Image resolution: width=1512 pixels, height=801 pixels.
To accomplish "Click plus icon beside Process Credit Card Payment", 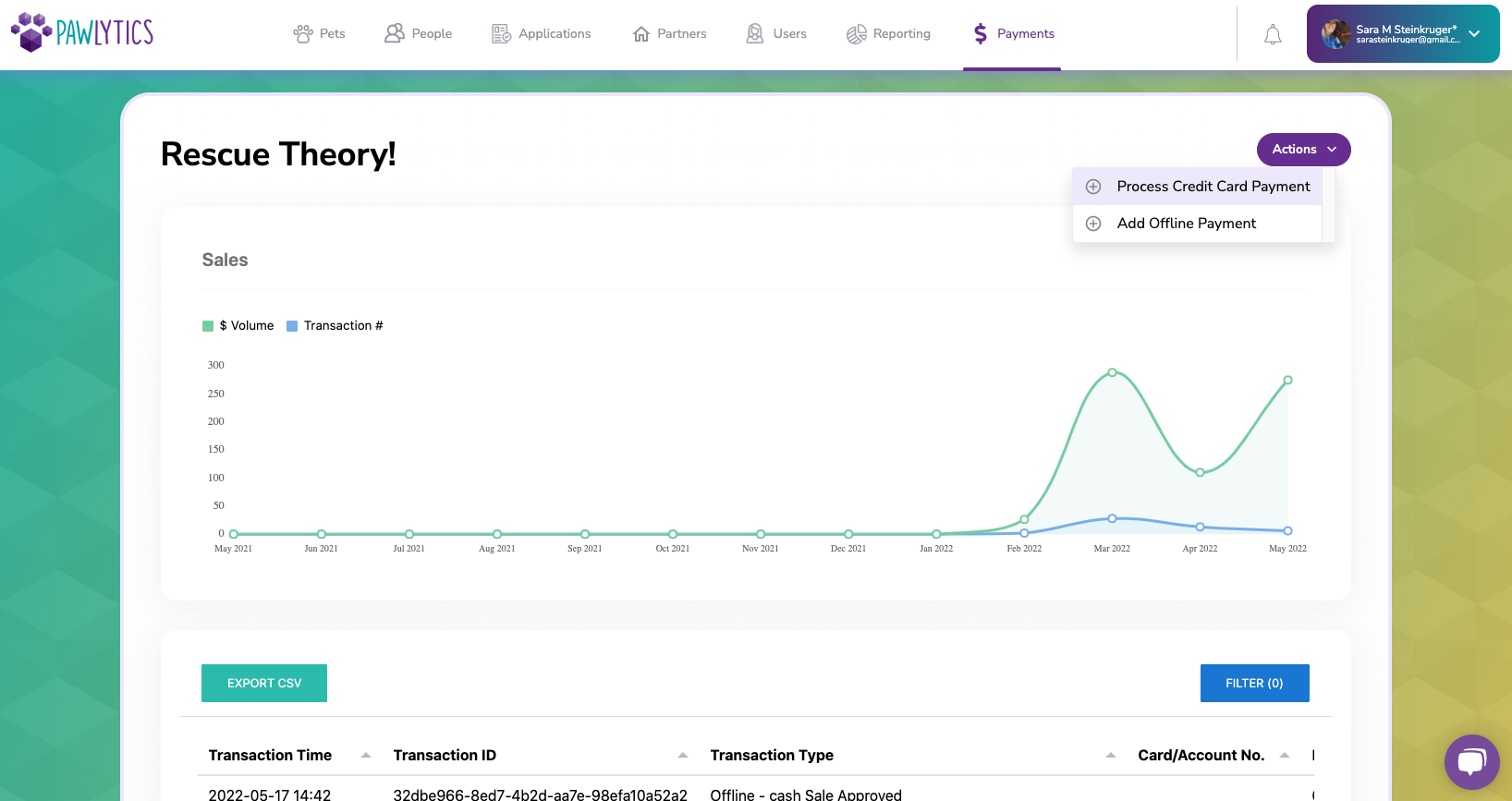I will tap(1093, 187).
